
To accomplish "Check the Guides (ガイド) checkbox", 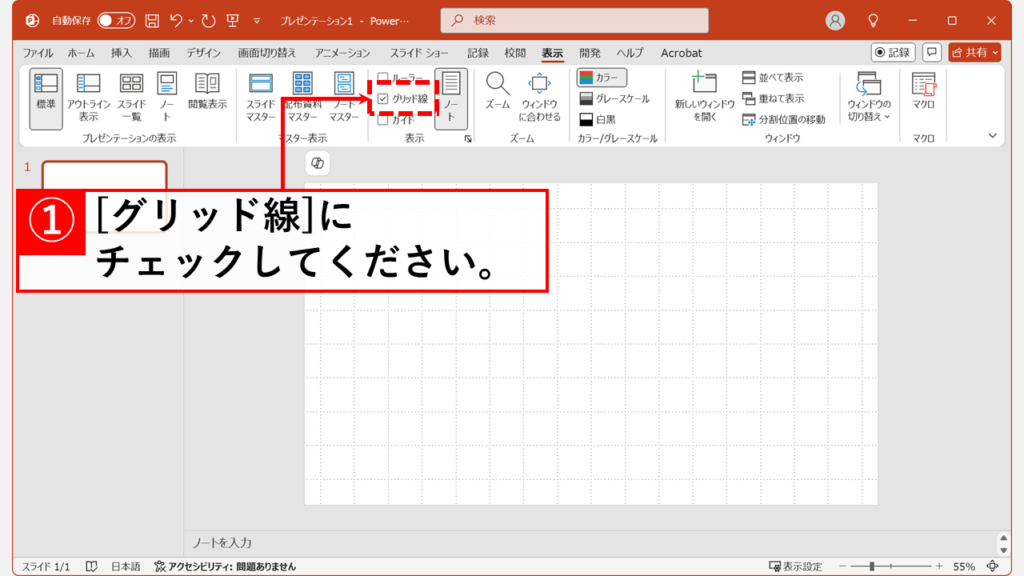I will point(383,120).
